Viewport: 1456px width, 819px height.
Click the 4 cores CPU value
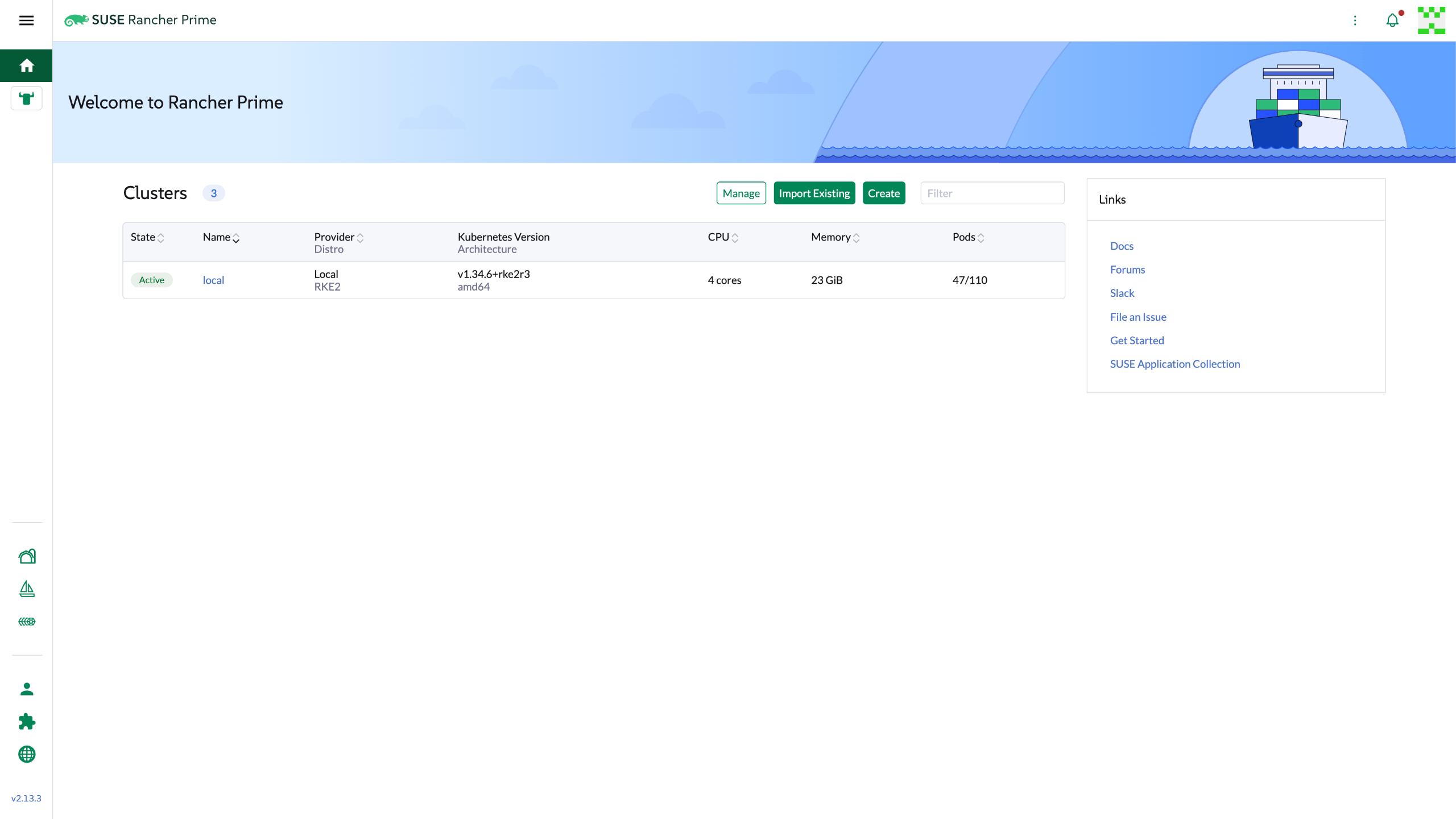tap(724, 280)
